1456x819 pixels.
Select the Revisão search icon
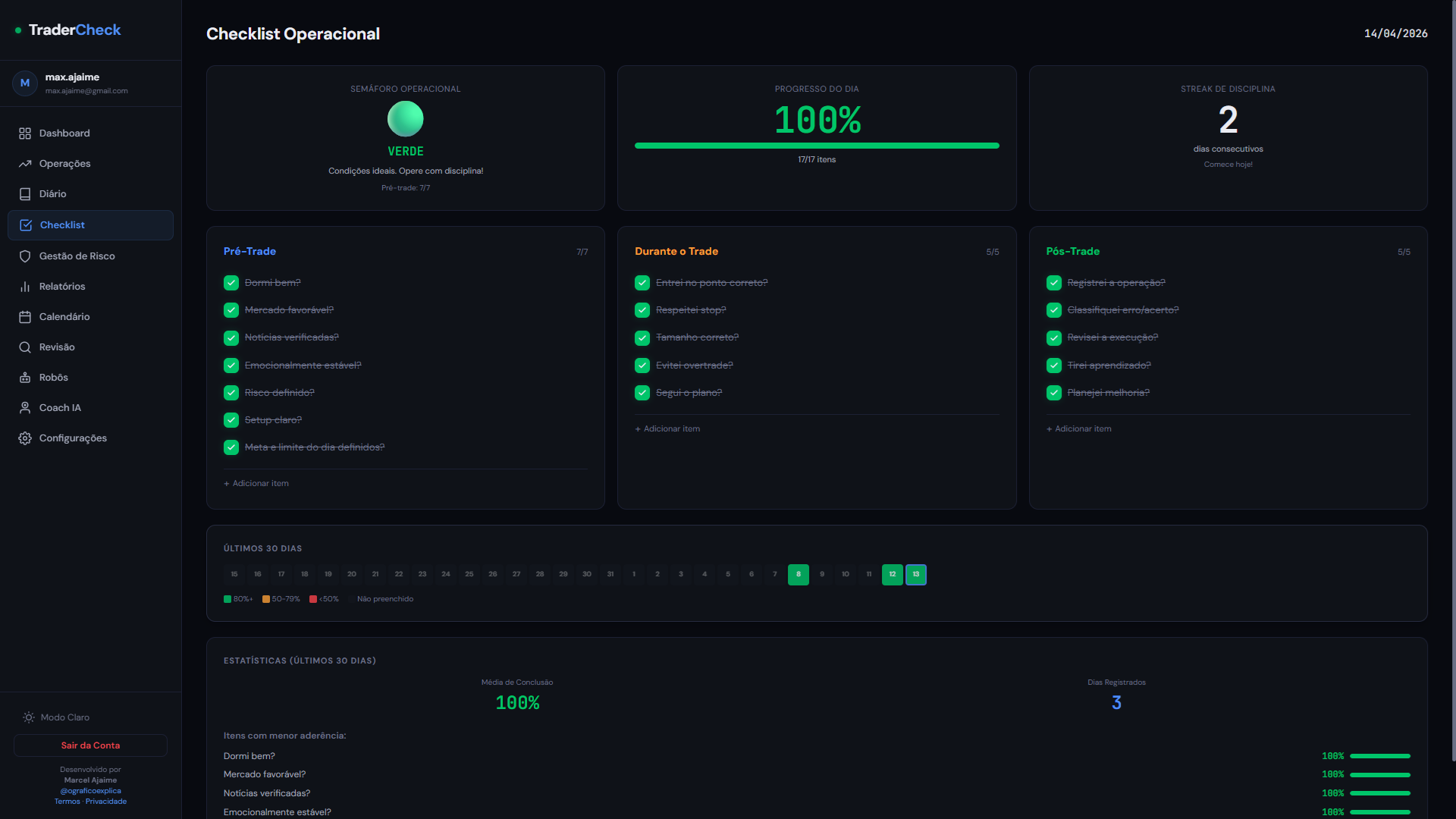pos(25,347)
